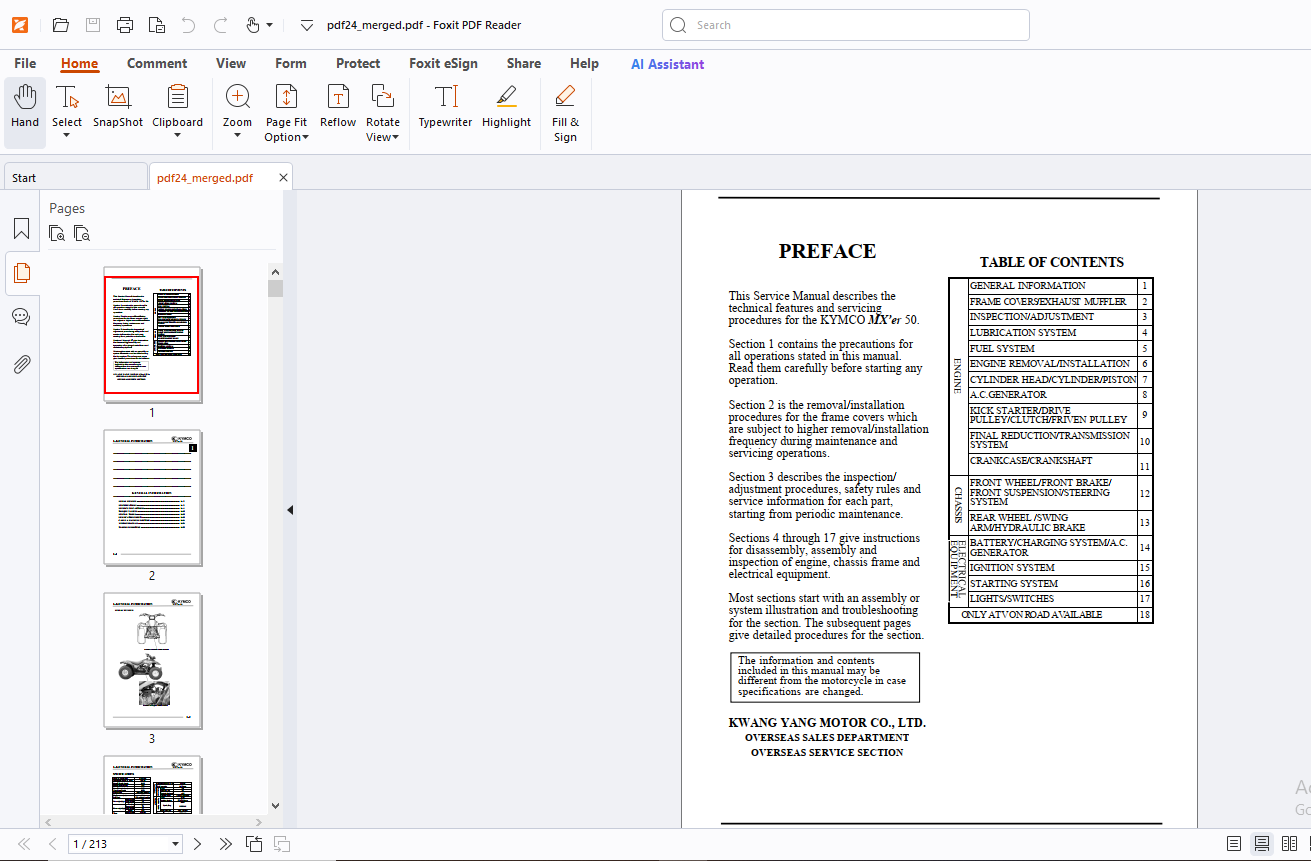1311x861 pixels.
Task: Open the Share ribbon tab
Action: click(524, 63)
